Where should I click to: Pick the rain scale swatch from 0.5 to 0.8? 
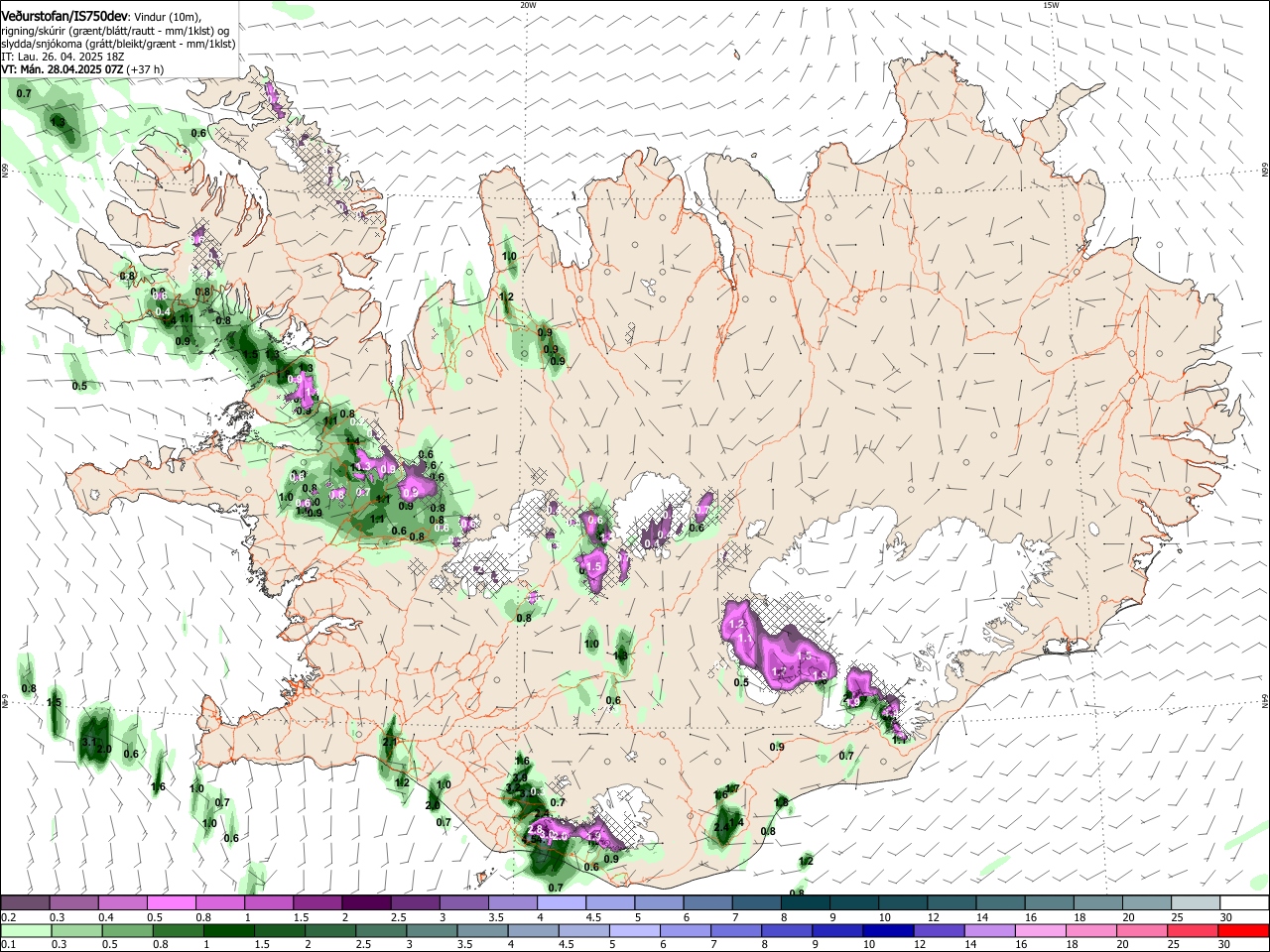tap(128, 930)
